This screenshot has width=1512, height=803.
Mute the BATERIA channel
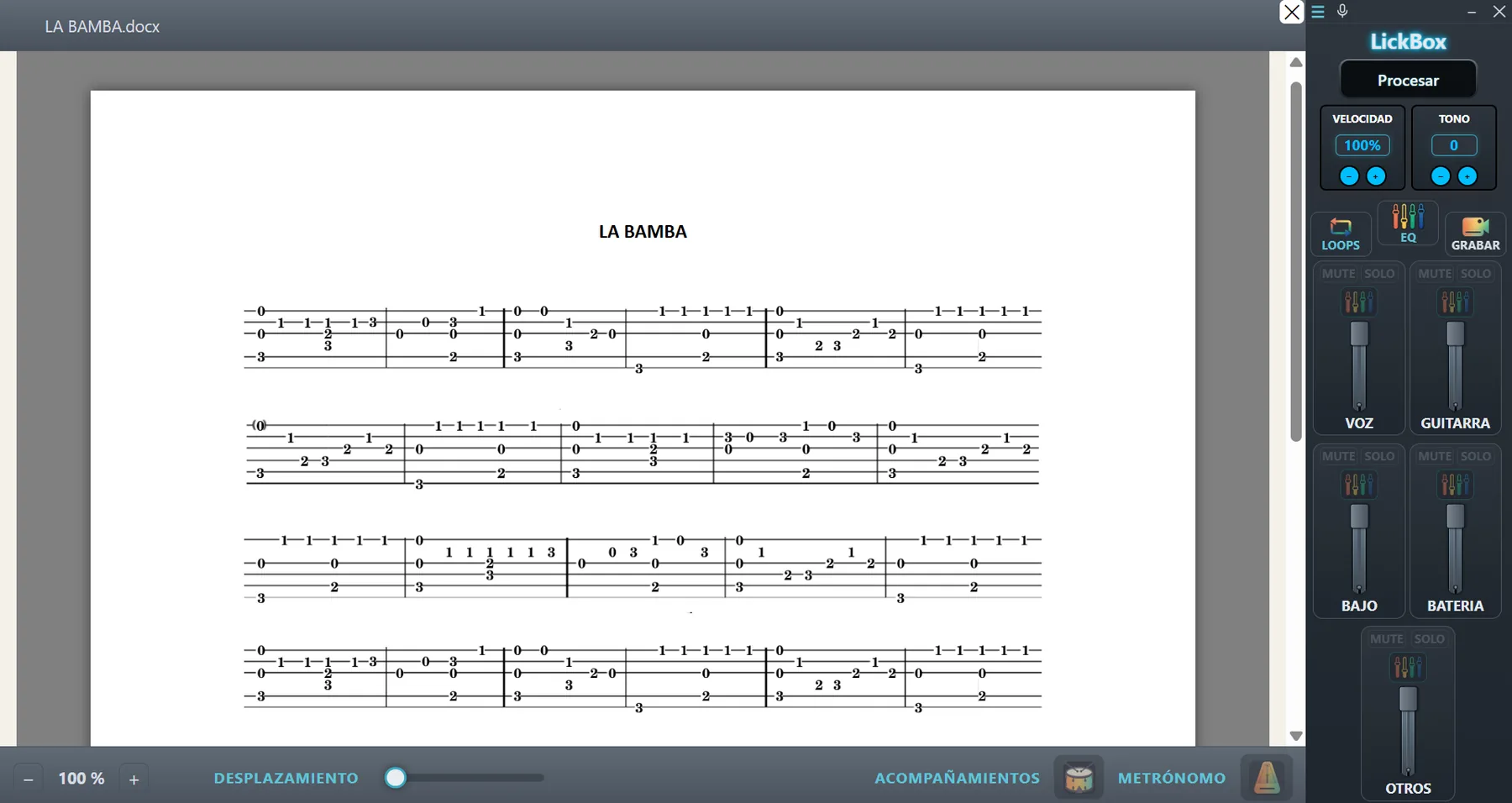pyautogui.click(x=1435, y=456)
